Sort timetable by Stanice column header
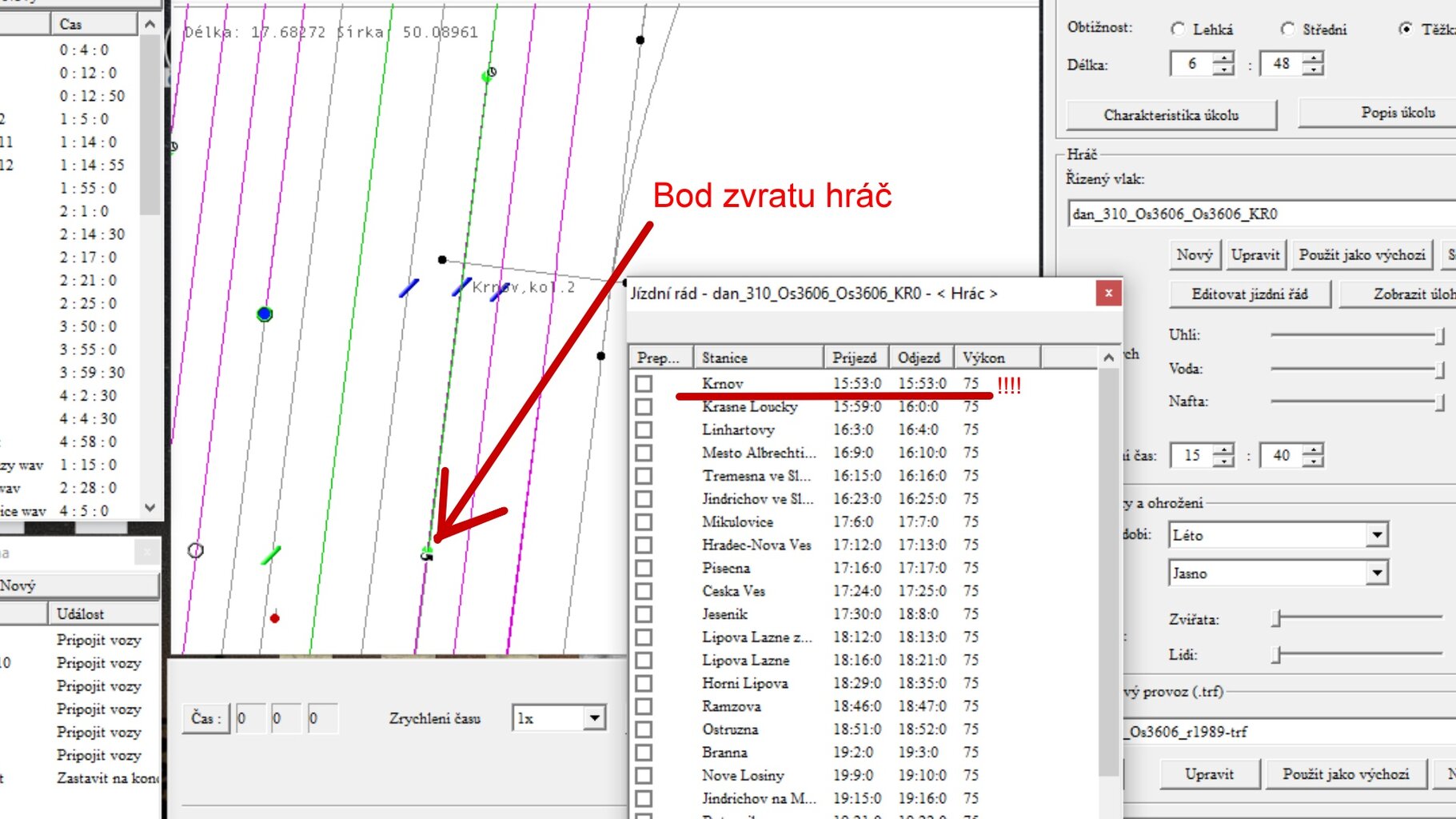 (758, 358)
